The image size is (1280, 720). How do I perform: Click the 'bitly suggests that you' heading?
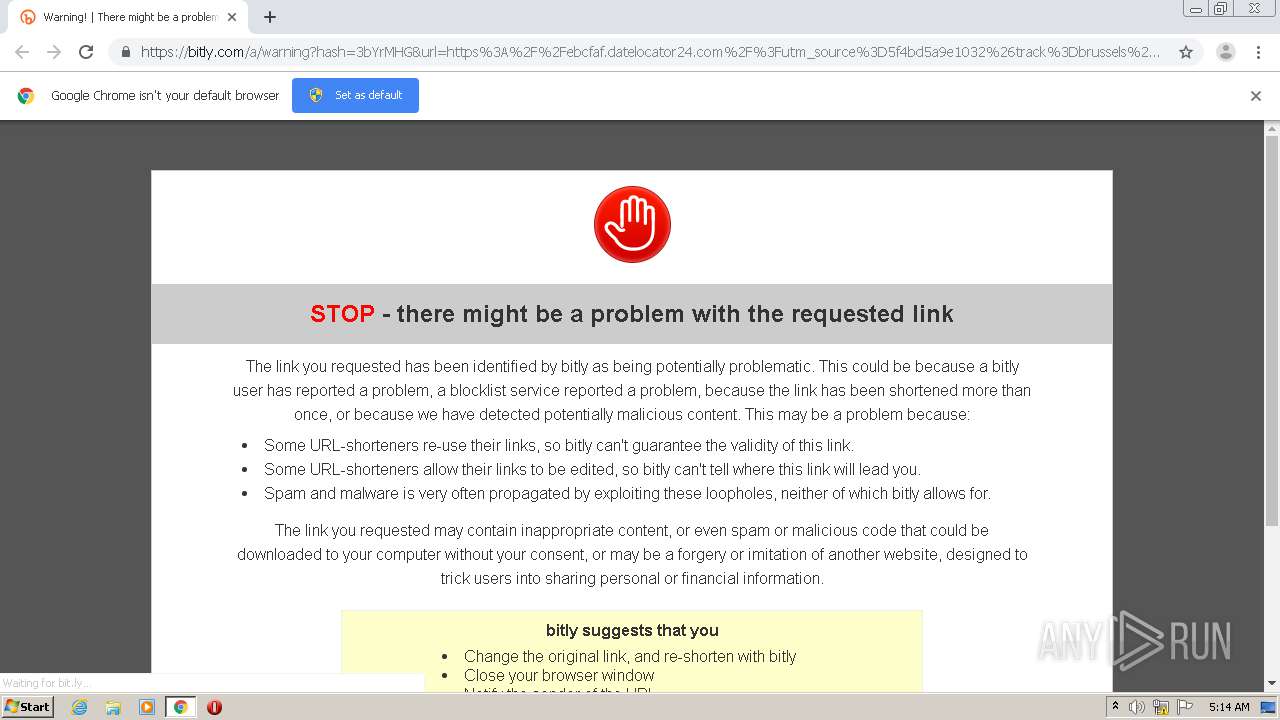tap(632, 630)
